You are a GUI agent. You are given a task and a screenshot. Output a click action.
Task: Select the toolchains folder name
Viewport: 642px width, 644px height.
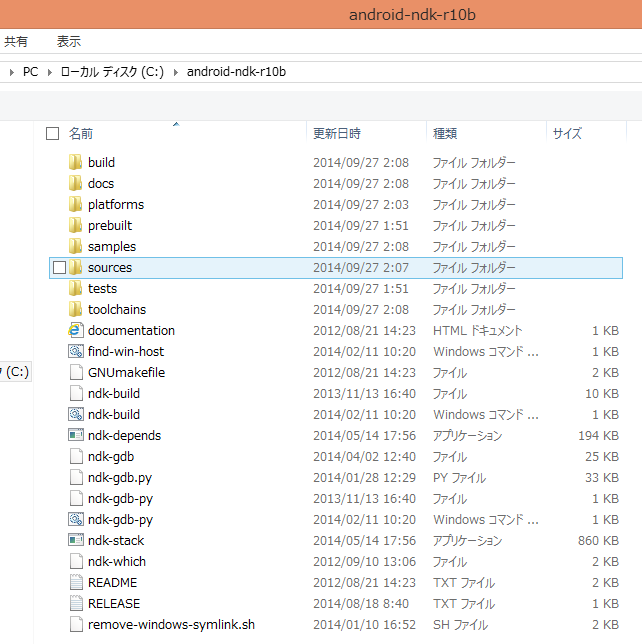pyautogui.click(x=117, y=309)
